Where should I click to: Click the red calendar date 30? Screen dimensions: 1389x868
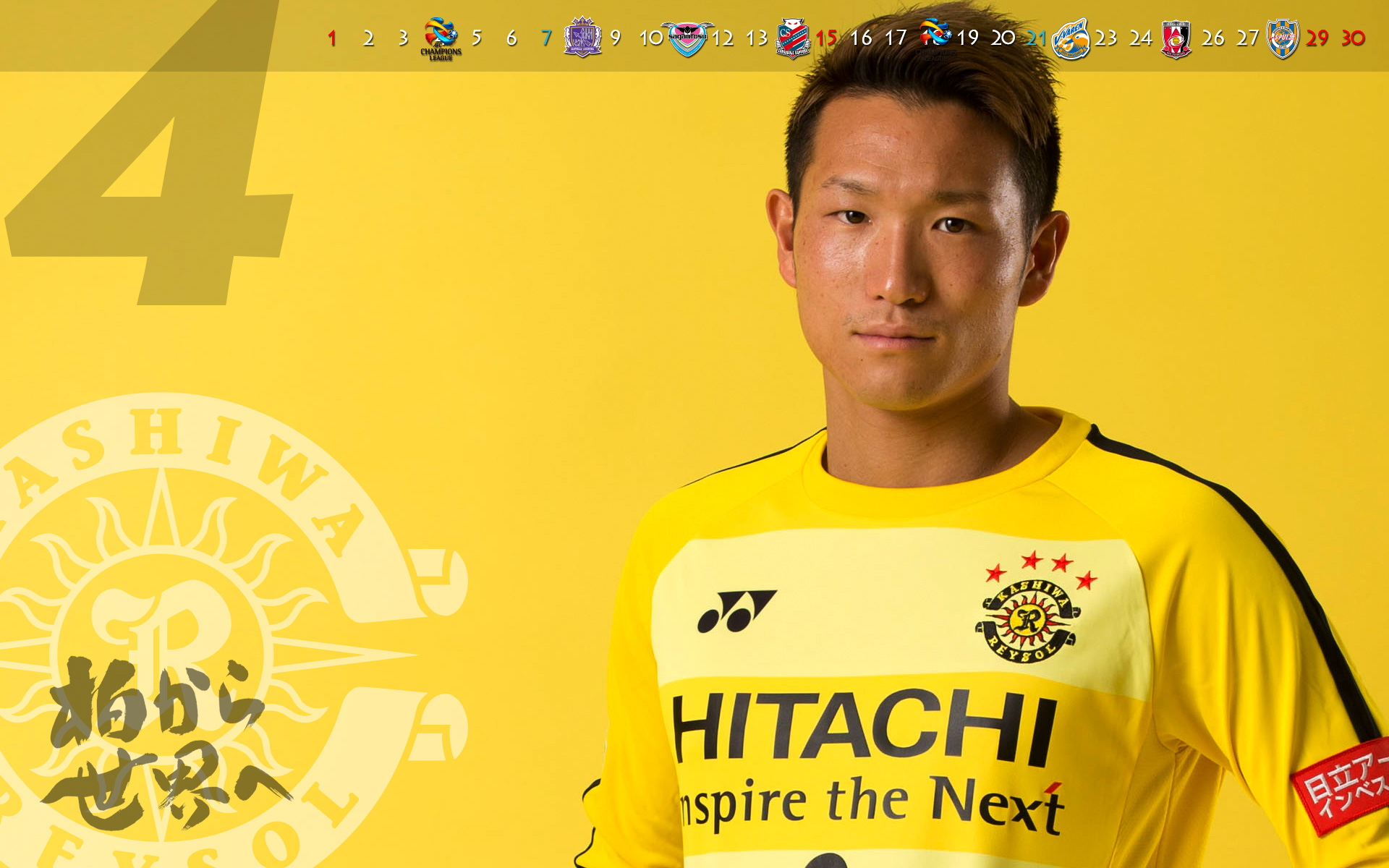click(1353, 38)
